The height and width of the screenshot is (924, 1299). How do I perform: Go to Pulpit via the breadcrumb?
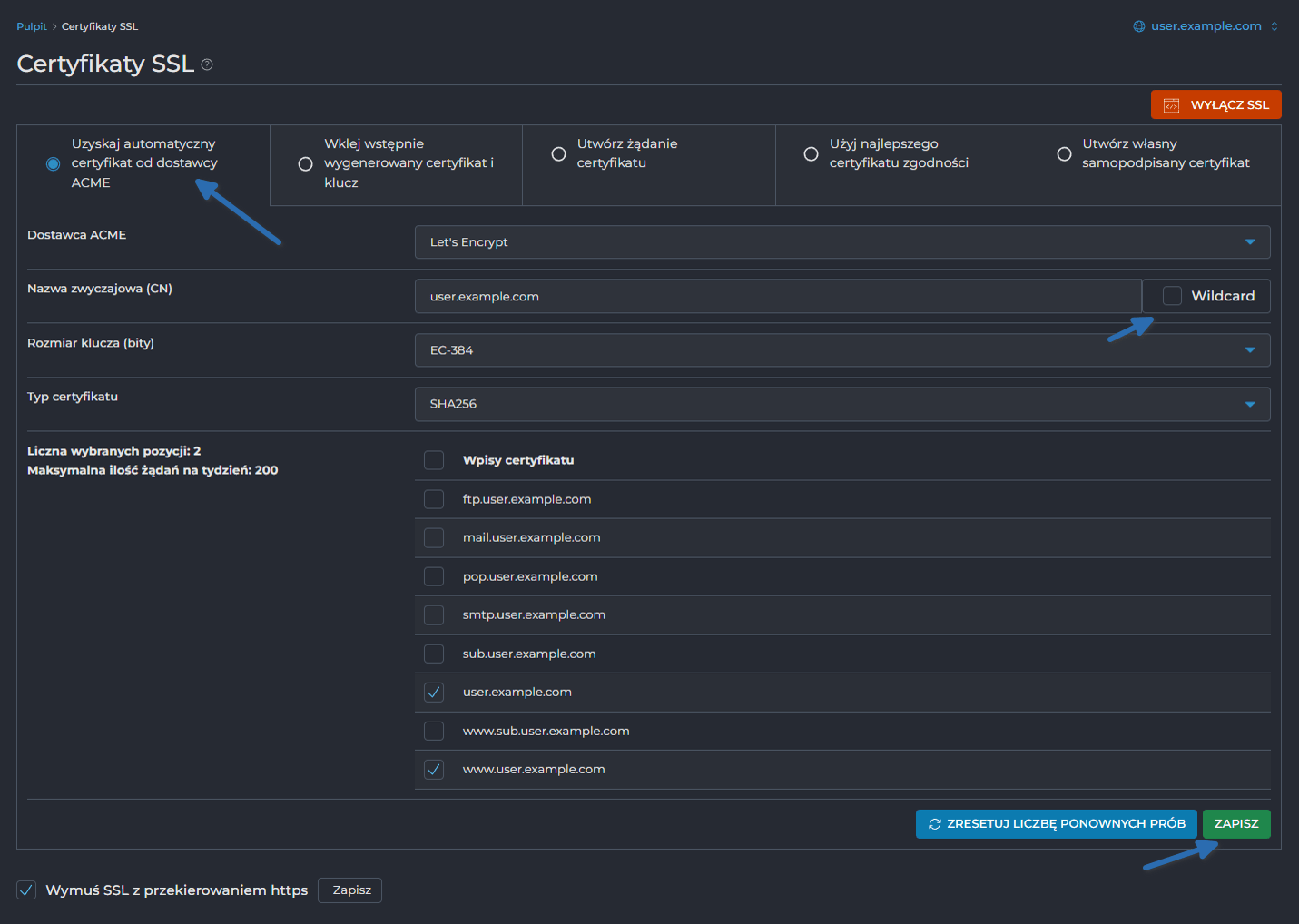pos(31,26)
